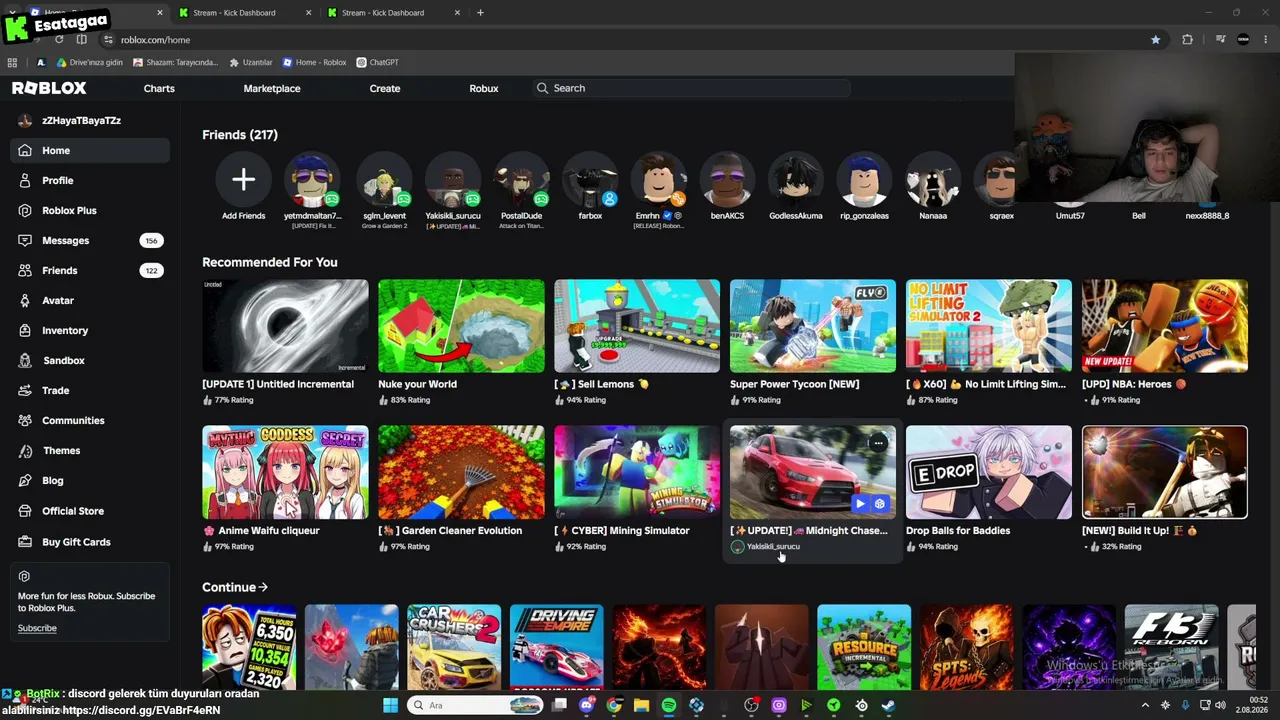
Task: Focus the Roblox Search field
Action: point(690,88)
